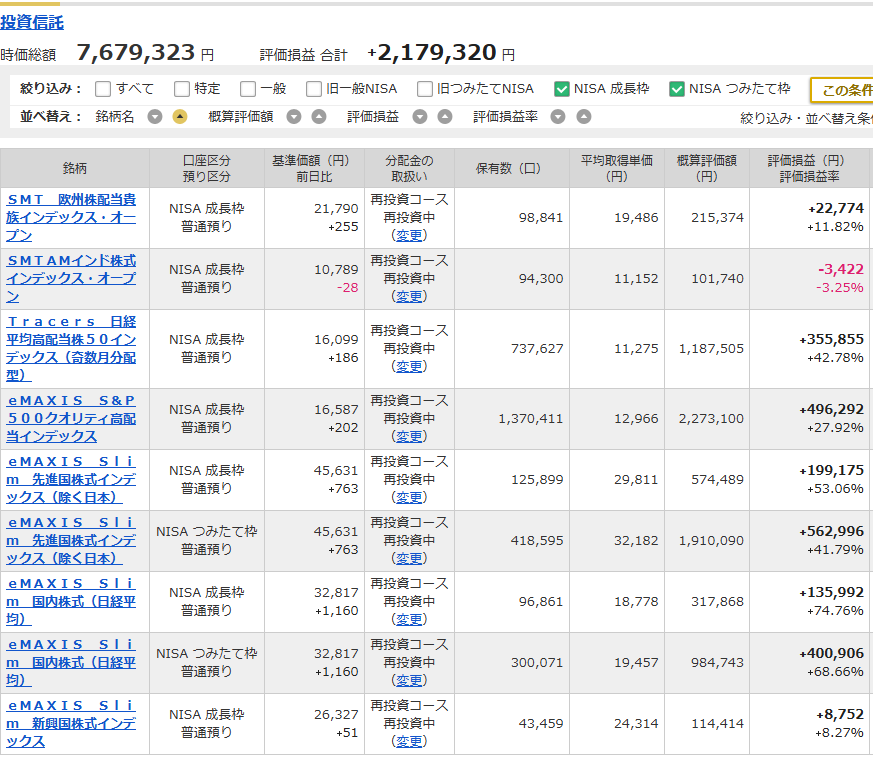Click 変更 link for 国内株式 NISA 成長枠 row
The height and width of the screenshot is (759, 873).
pyautogui.click(x=409, y=619)
